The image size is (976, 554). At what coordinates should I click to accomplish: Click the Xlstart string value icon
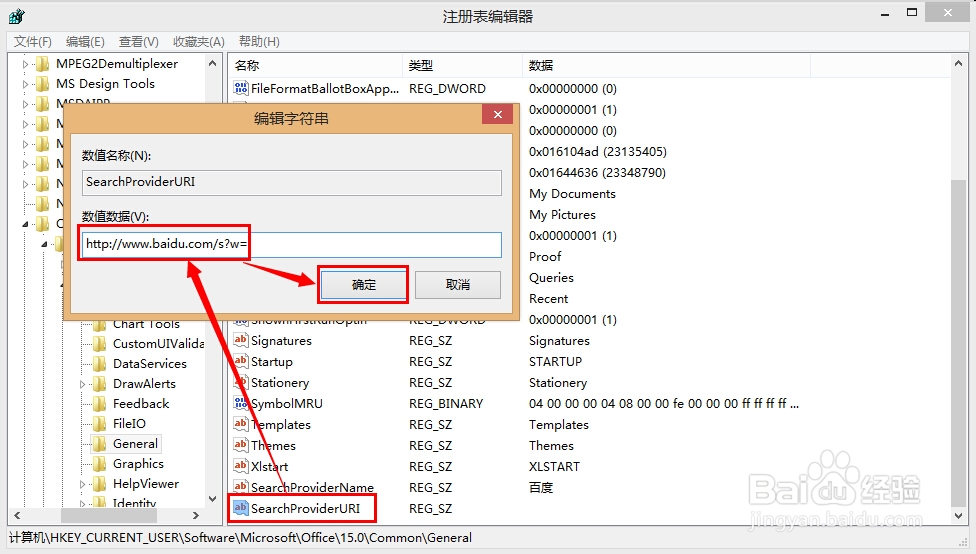point(241,466)
